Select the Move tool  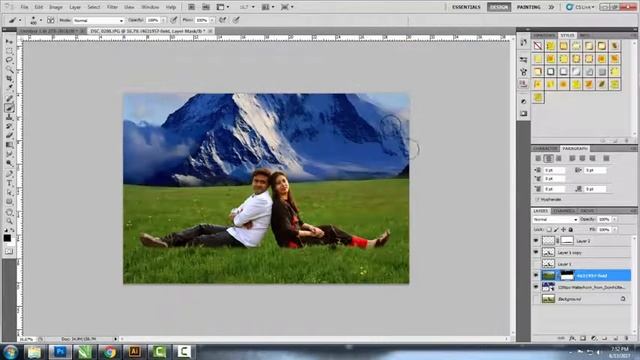click(x=9, y=42)
